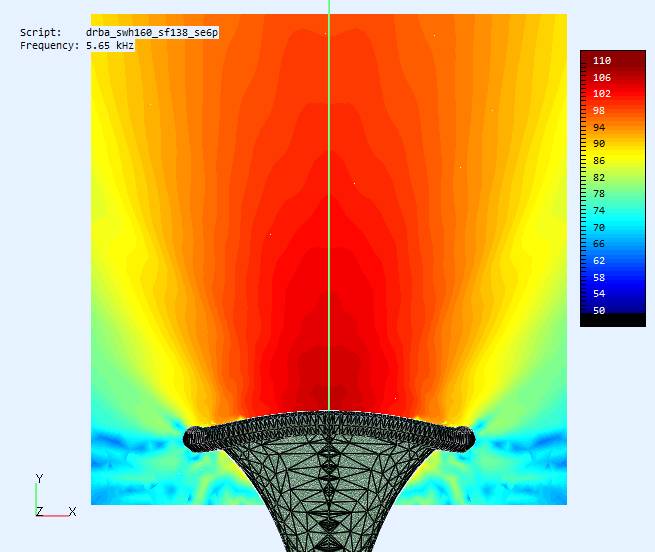Image resolution: width=655 pixels, height=552 pixels.
Task: Click the 70 value on color legend
Action: [x=599, y=227]
